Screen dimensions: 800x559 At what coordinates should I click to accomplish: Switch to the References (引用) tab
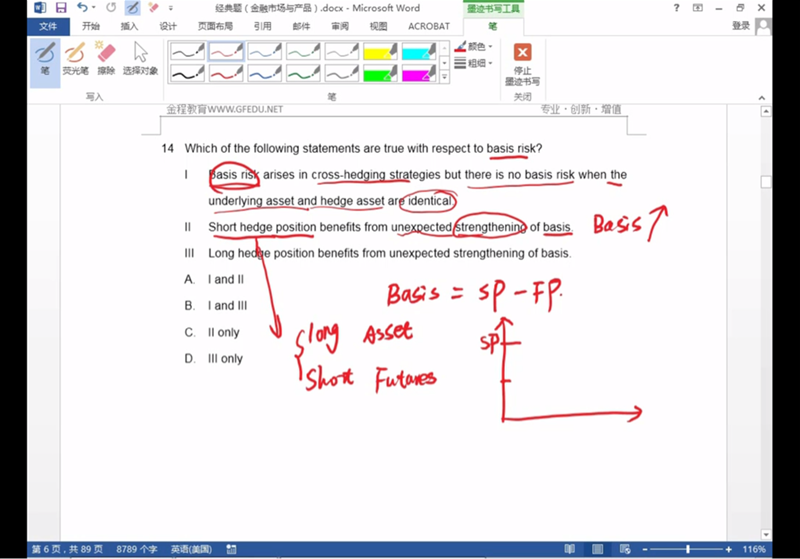point(263,26)
